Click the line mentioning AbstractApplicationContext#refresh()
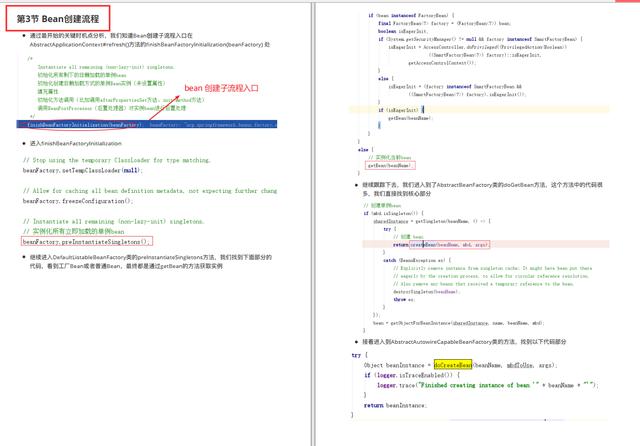 click(149, 44)
